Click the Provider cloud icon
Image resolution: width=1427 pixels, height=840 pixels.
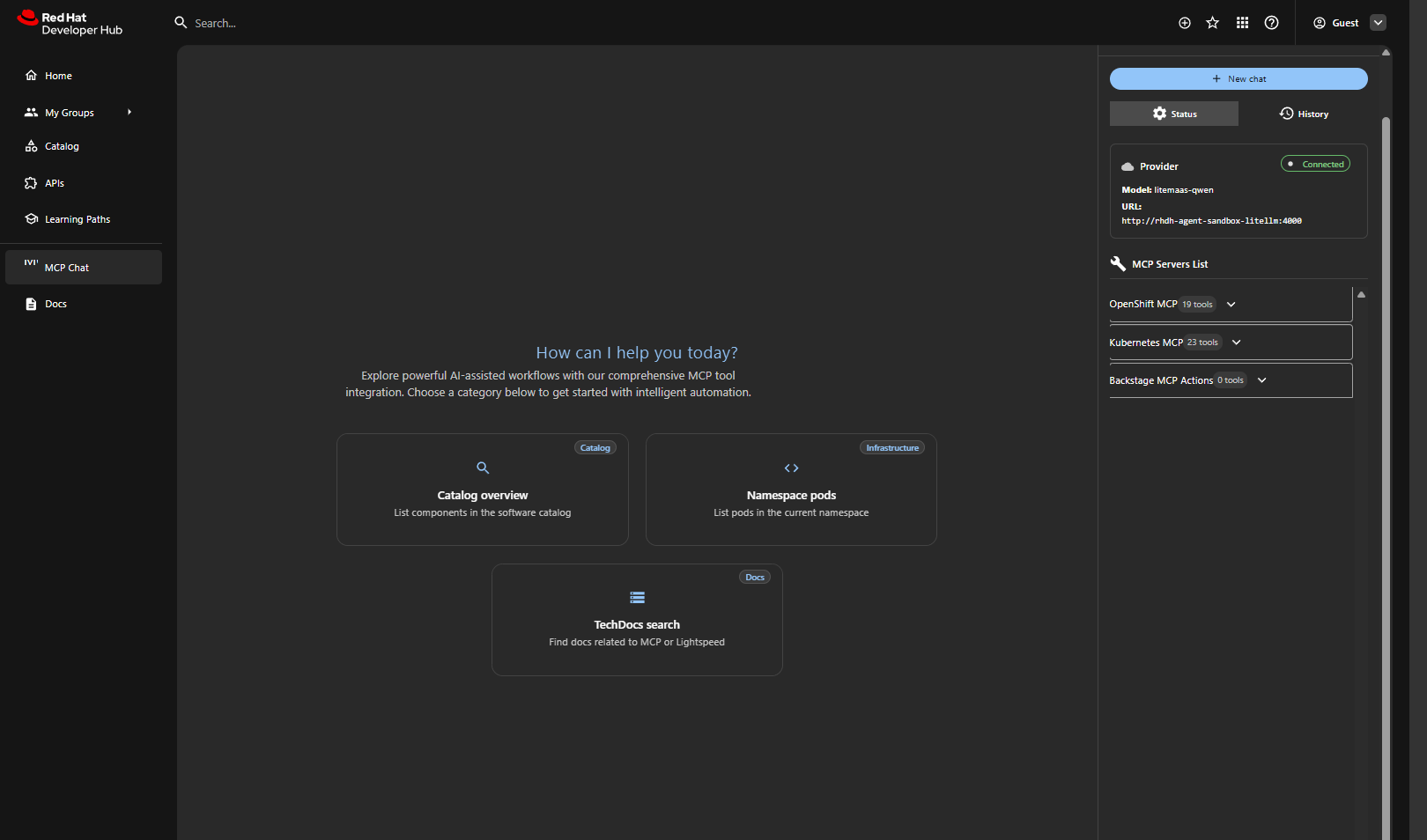(1128, 166)
